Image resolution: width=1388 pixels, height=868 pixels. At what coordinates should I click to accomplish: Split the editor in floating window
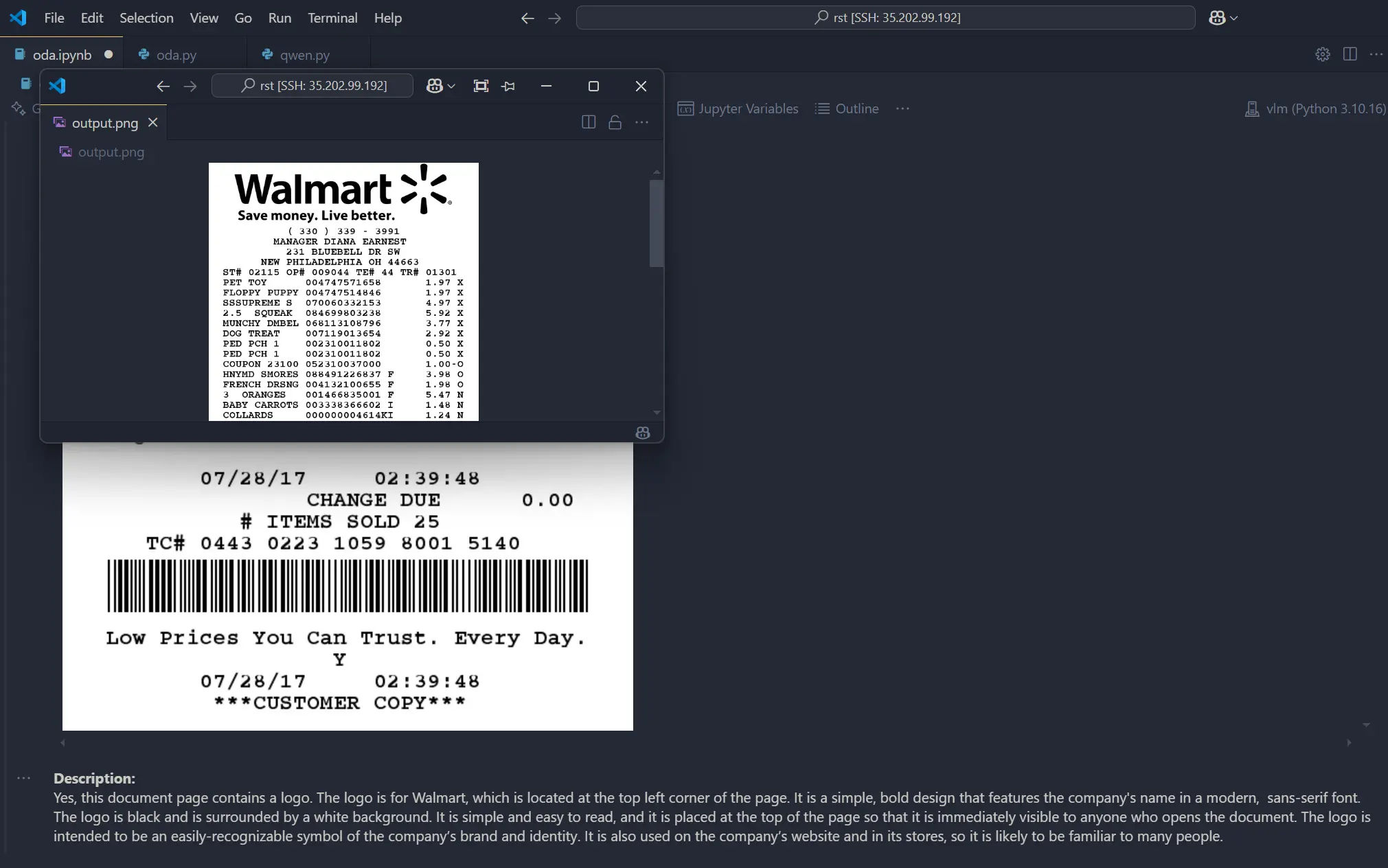tap(589, 122)
